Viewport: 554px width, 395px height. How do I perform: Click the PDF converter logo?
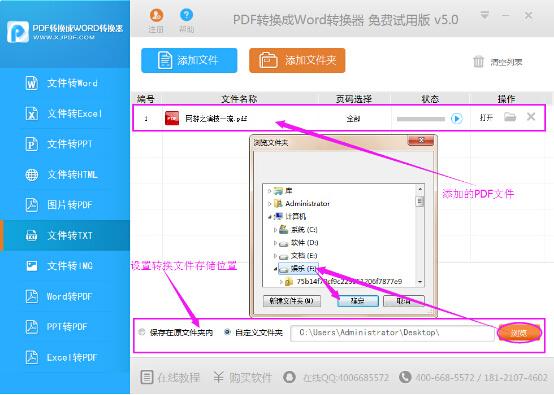(18, 32)
